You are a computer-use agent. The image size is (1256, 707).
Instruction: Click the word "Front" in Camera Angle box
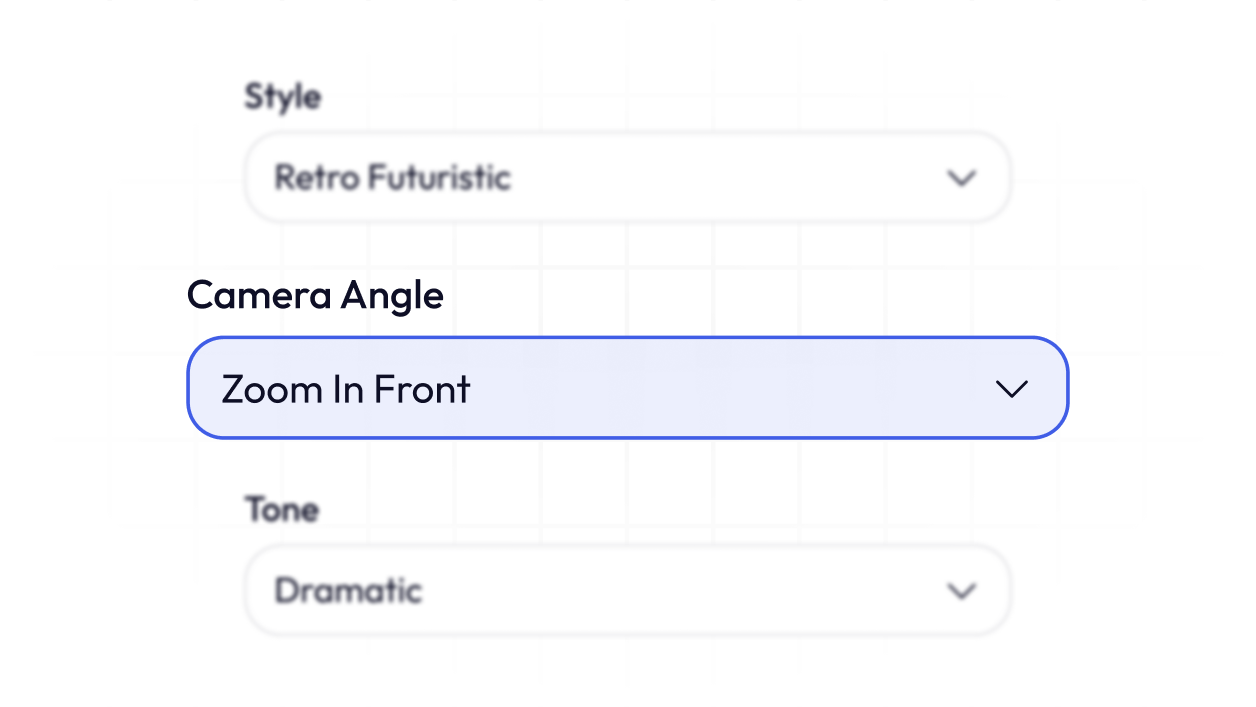(422, 389)
